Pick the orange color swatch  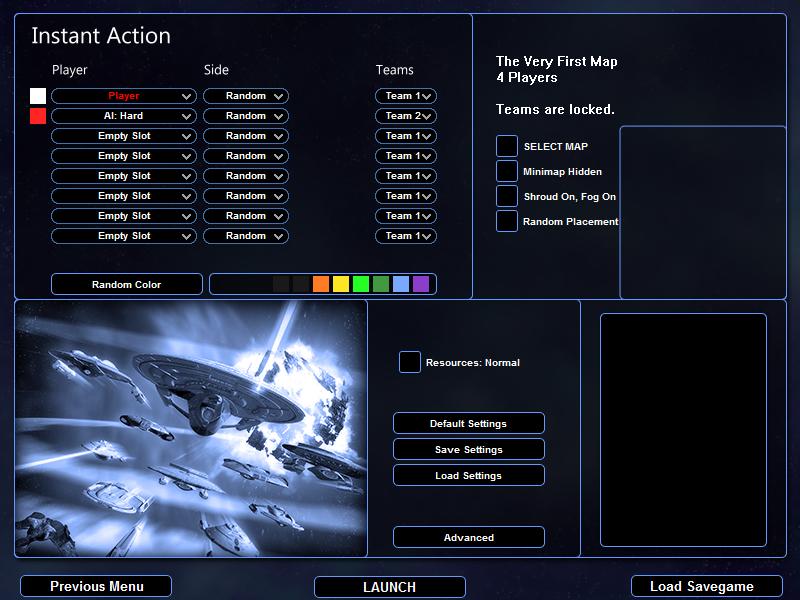321,284
